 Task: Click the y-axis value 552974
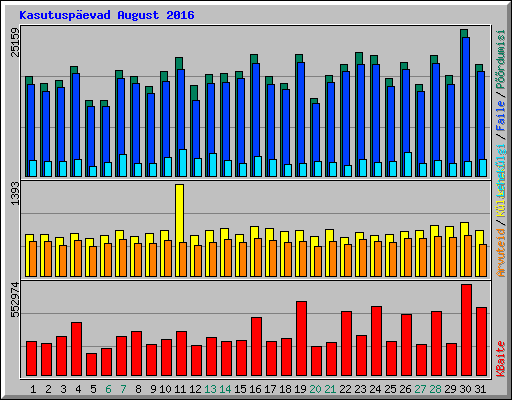click(15, 300)
